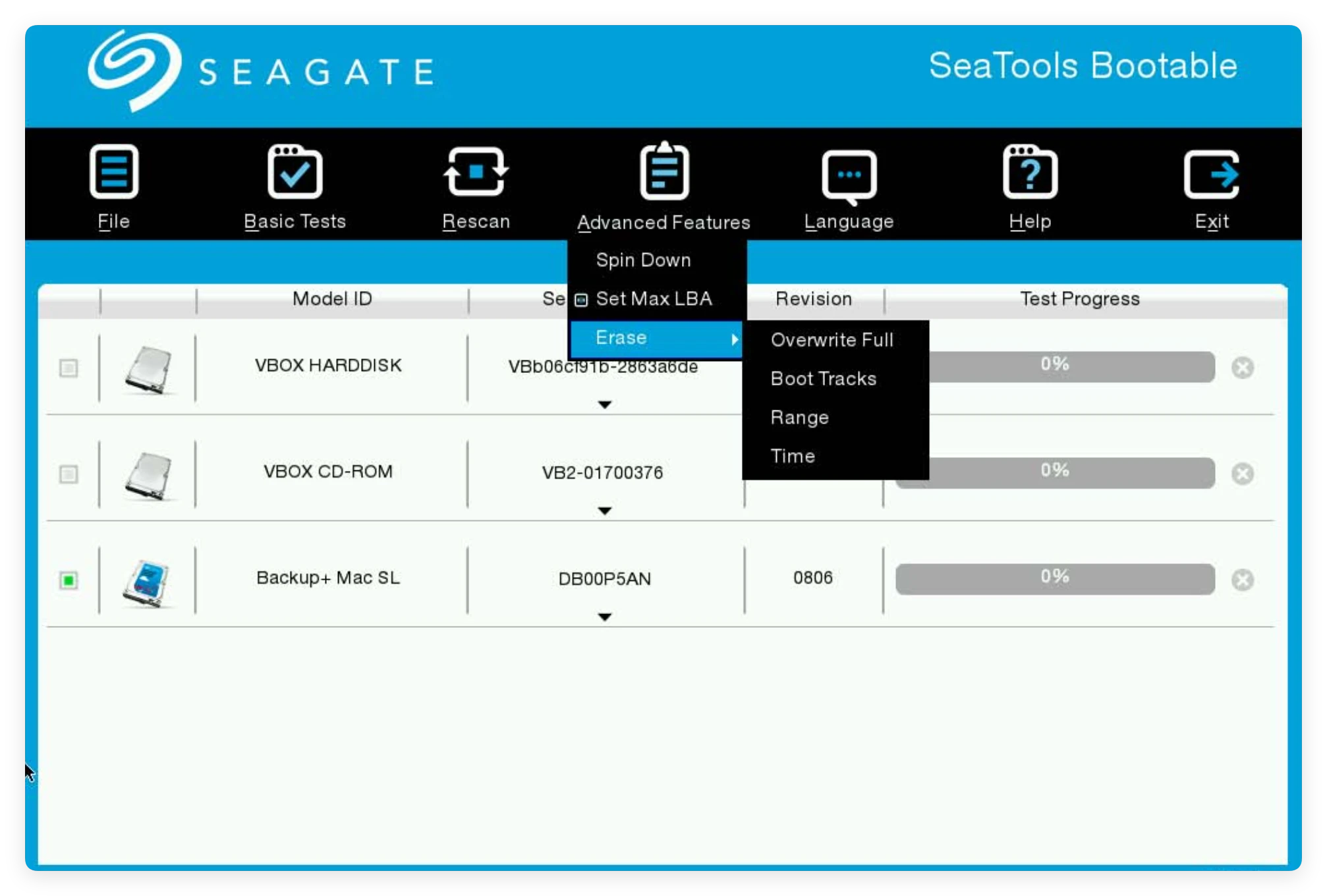
Task: Click the Exit arrow icon
Action: (x=1211, y=174)
